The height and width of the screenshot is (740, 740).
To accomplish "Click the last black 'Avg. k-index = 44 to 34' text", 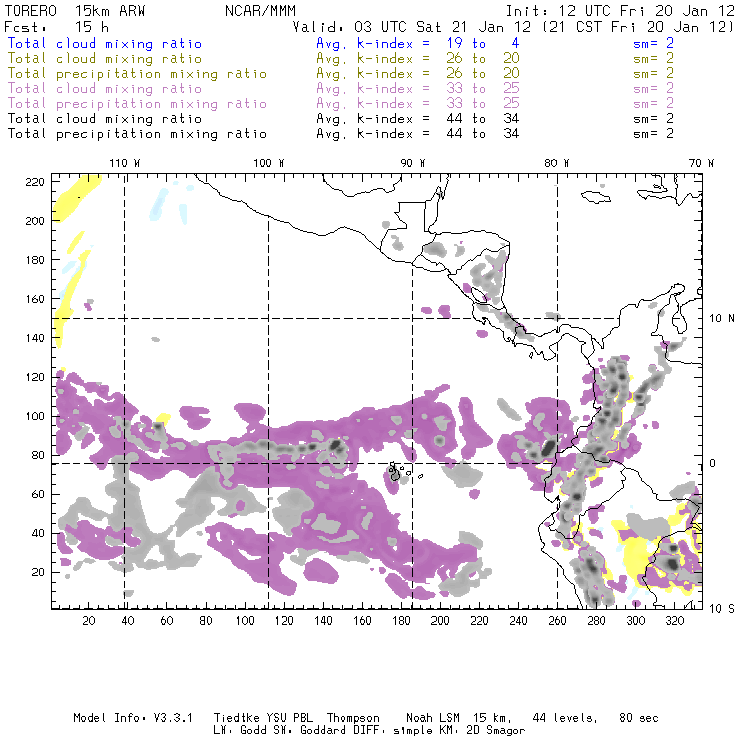I will pos(418,134).
